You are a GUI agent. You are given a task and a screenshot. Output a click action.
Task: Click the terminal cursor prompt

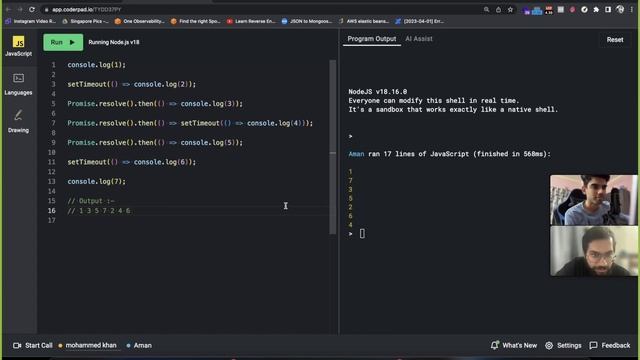362,233
